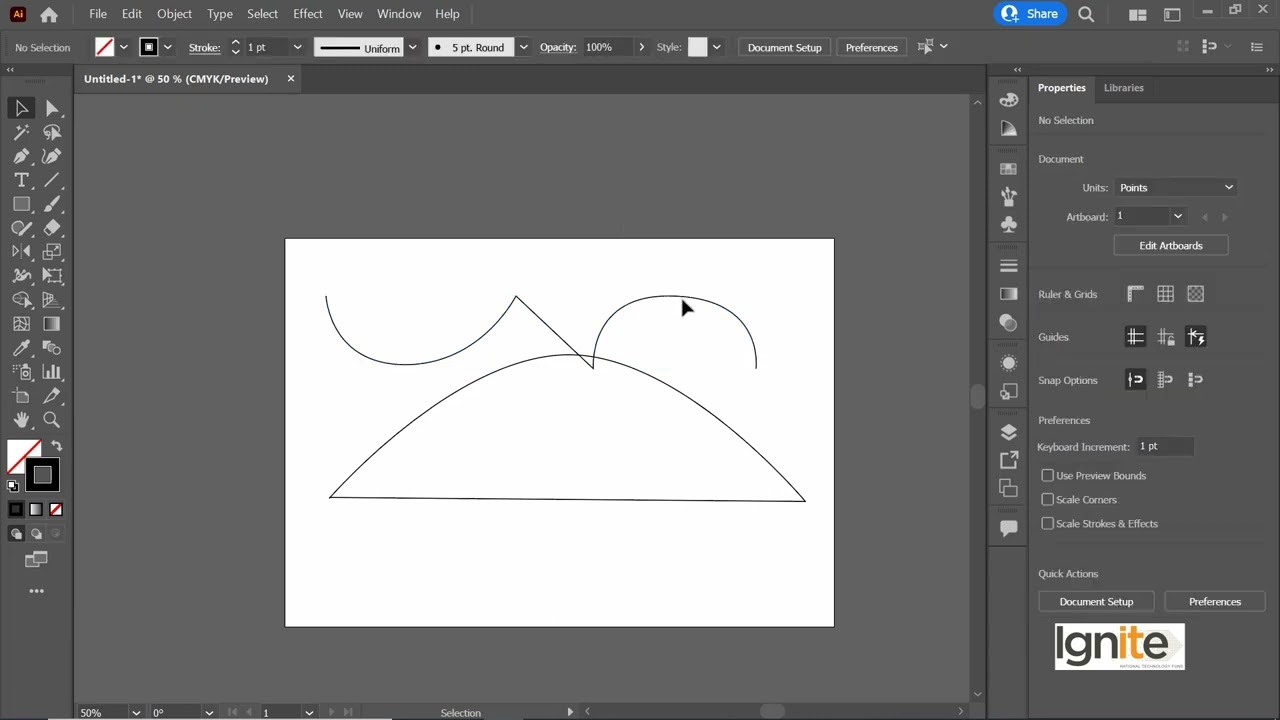Screen dimensions: 1280x720
Task: Click Document Setup in control bar
Action: coord(784,47)
